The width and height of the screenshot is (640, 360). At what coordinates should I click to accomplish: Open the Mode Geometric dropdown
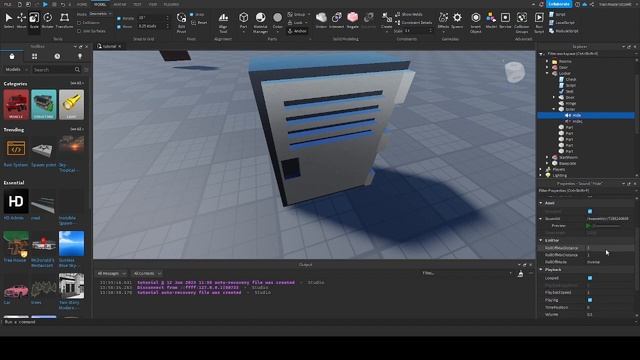[x=100, y=14]
